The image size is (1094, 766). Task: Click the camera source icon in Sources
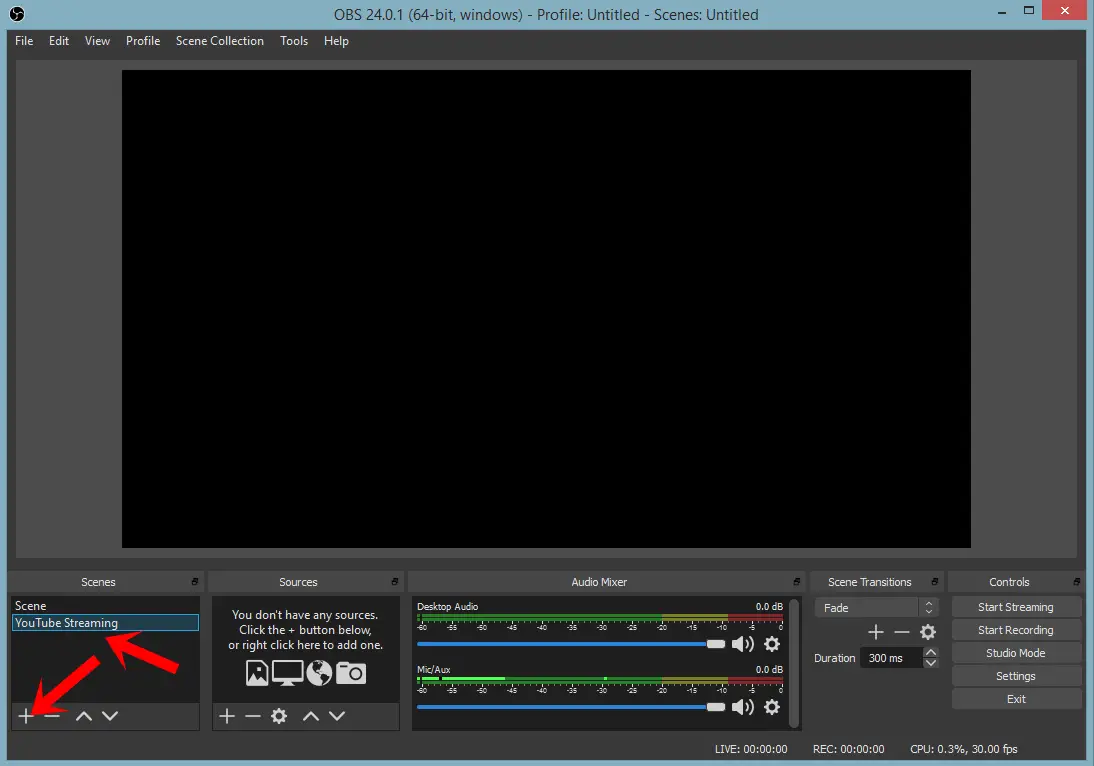coord(351,673)
